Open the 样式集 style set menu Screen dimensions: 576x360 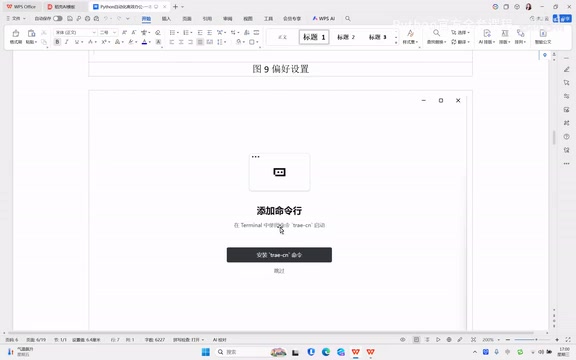[x=410, y=37]
